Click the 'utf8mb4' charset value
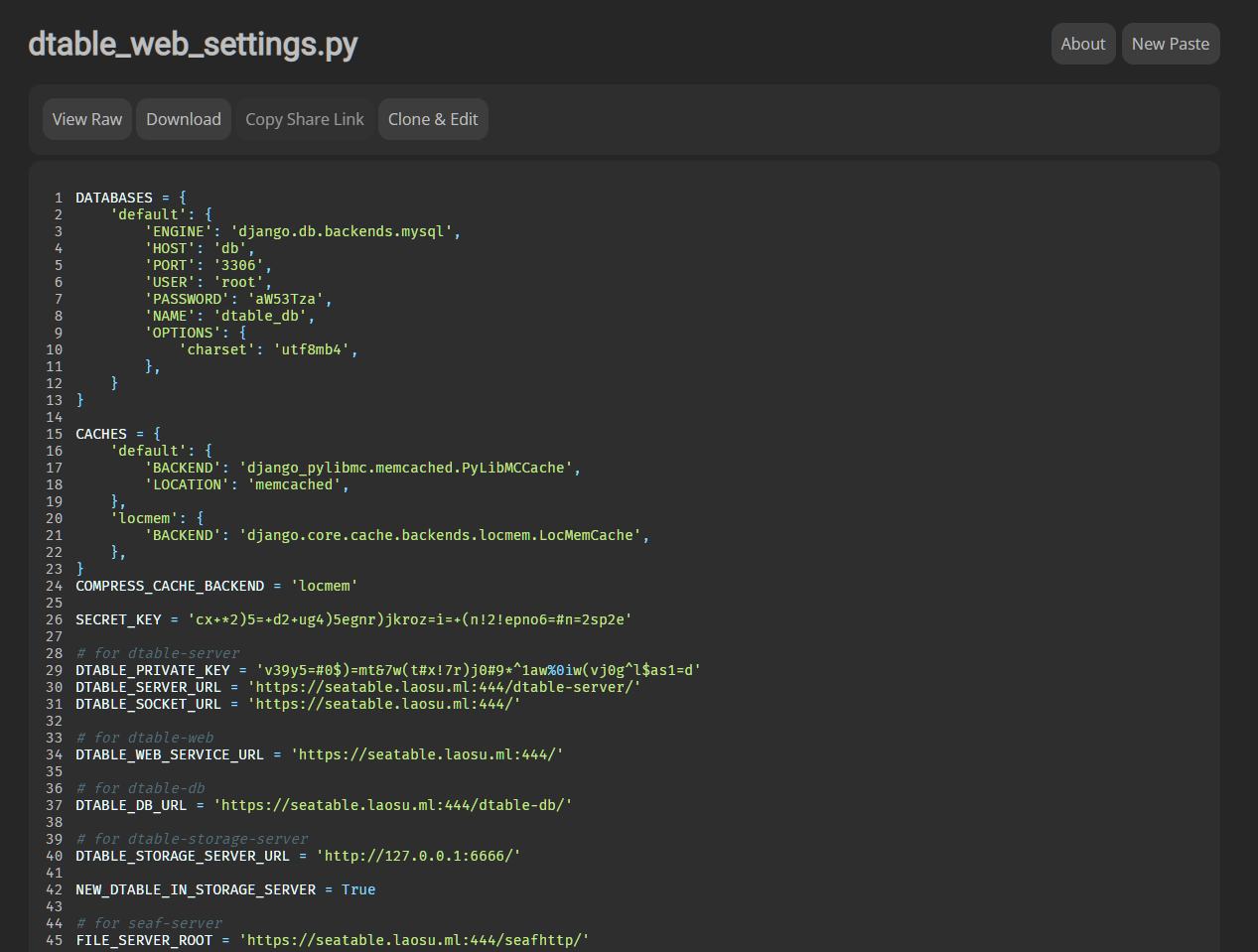This screenshot has height=952, width=1258. point(312,349)
